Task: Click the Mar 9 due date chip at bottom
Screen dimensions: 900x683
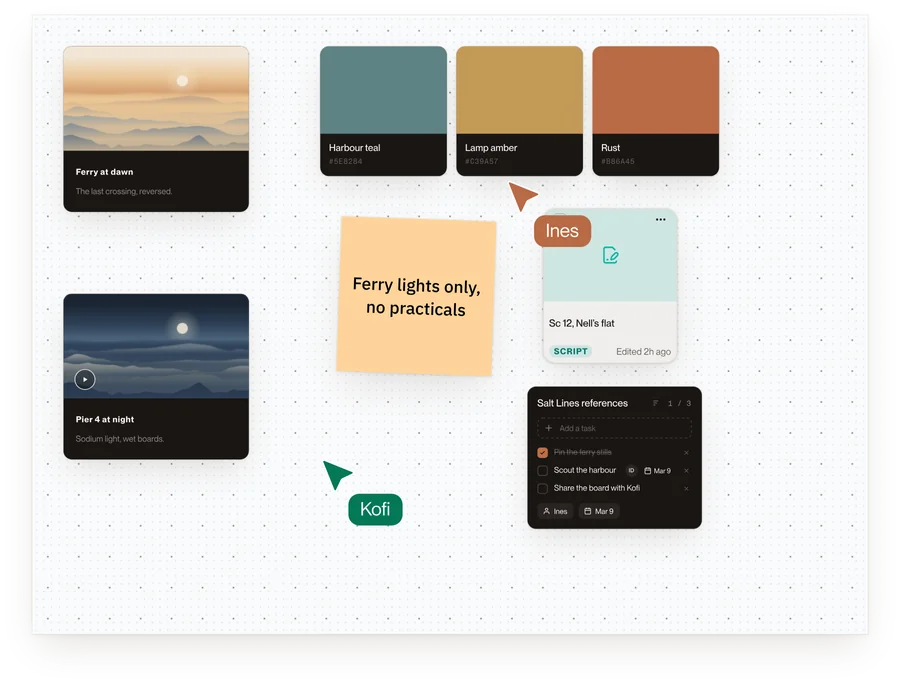Action: coord(599,511)
